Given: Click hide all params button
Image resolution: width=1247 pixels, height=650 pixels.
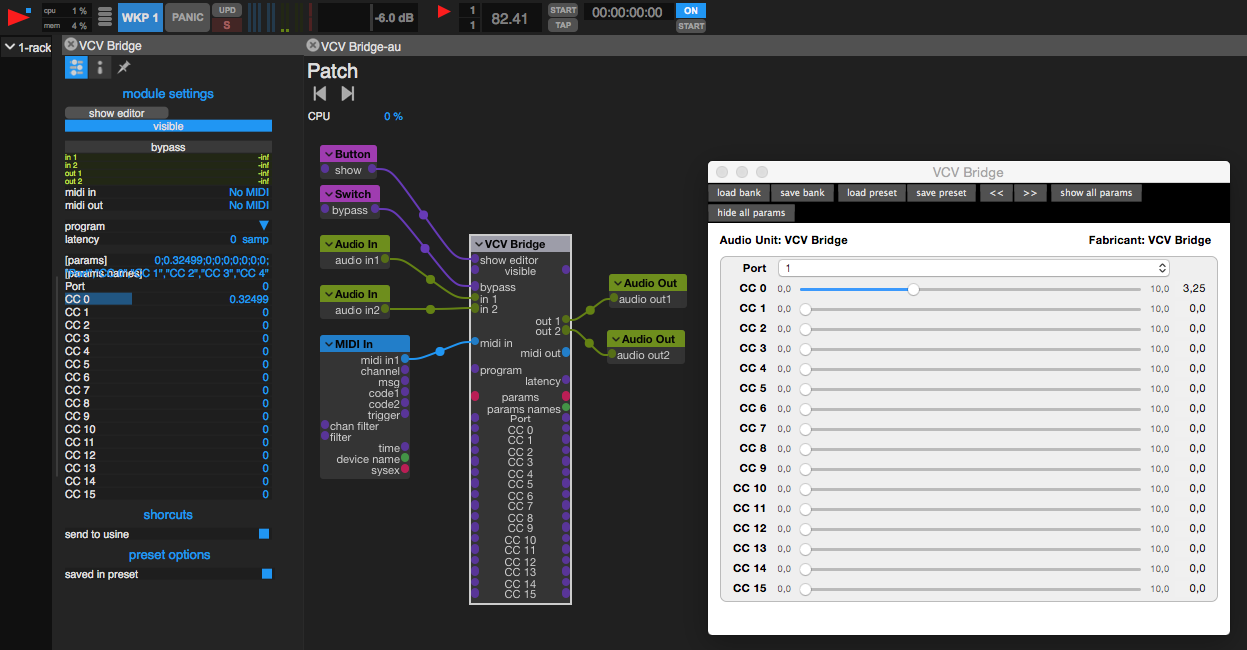Looking at the screenshot, I should click(752, 213).
